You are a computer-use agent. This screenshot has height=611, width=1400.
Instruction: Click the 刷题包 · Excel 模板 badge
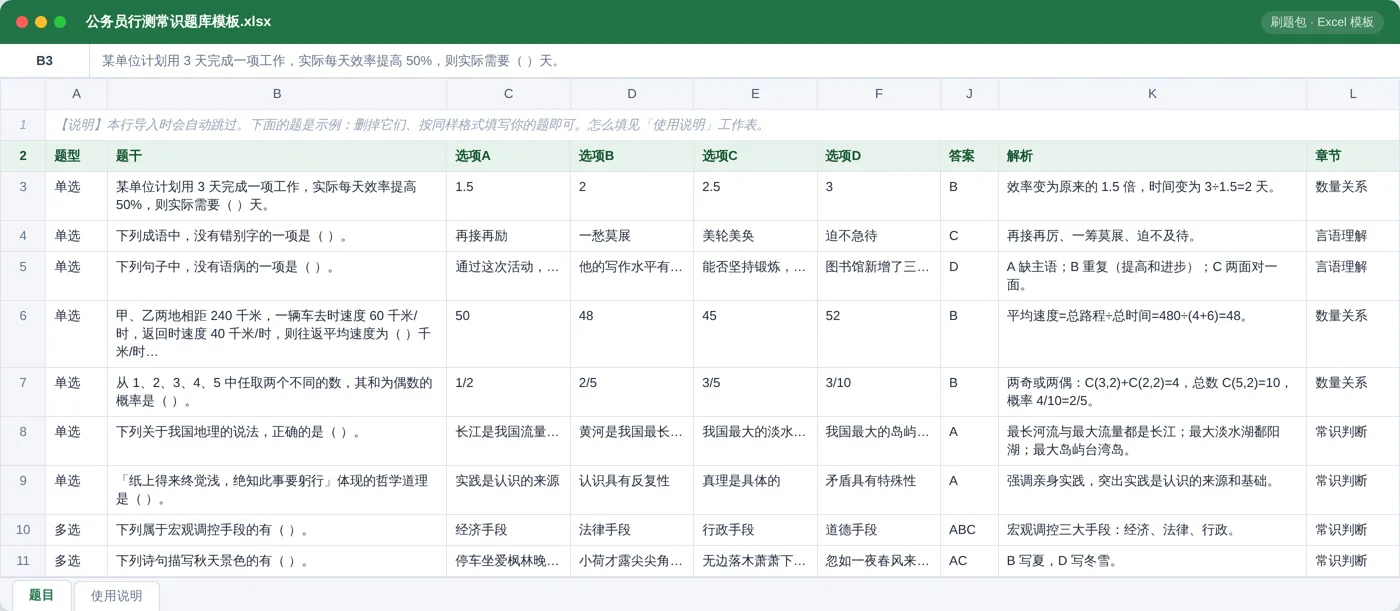coord(1322,22)
